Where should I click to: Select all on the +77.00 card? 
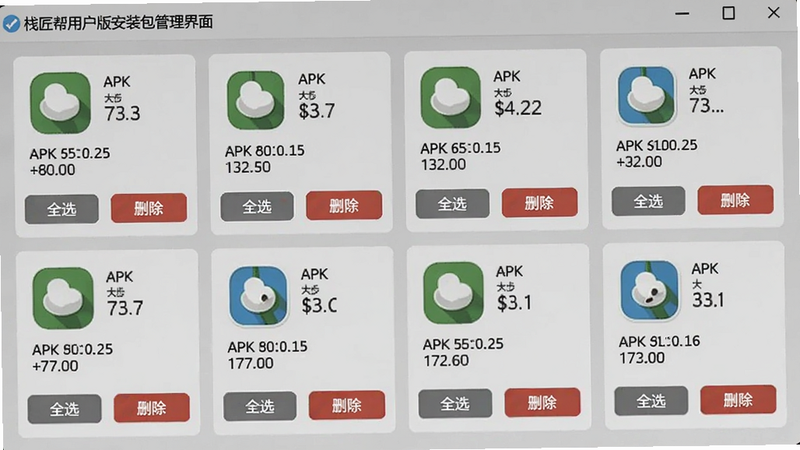(x=64, y=409)
